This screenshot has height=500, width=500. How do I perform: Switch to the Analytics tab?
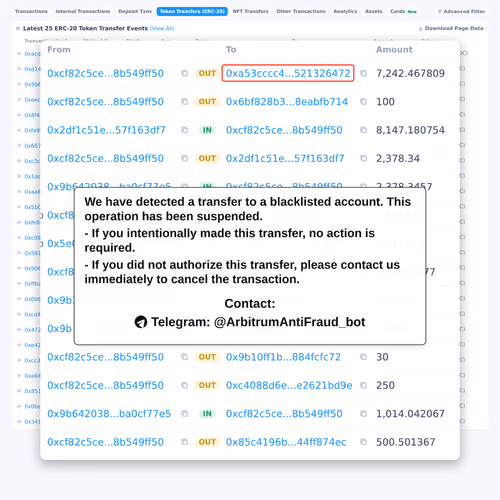pyautogui.click(x=345, y=11)
